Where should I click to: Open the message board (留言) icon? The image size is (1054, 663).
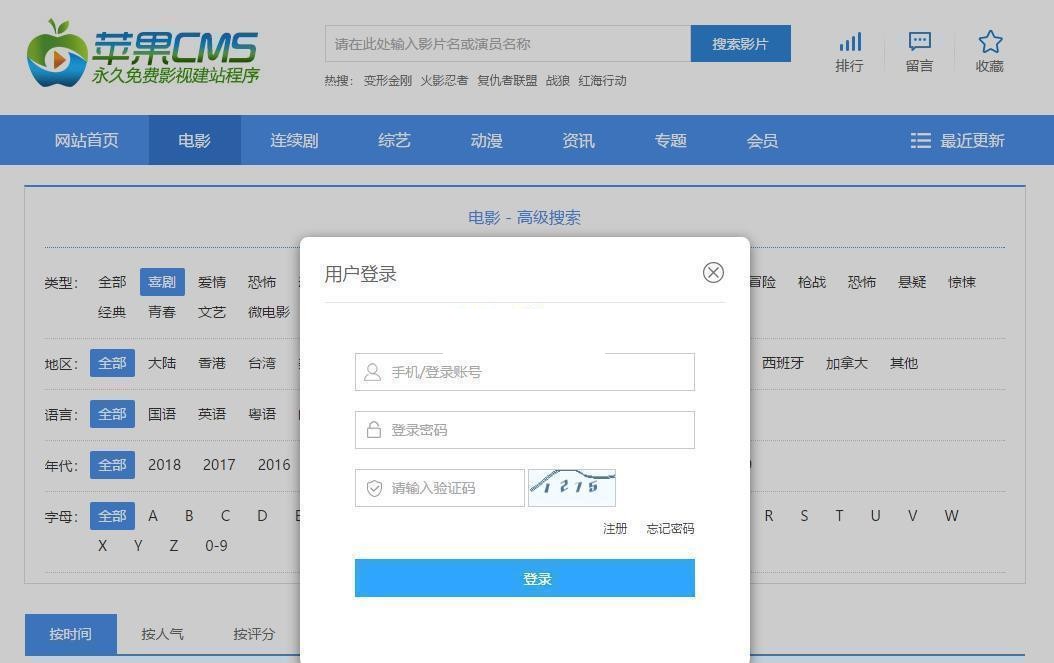(918, 42)
